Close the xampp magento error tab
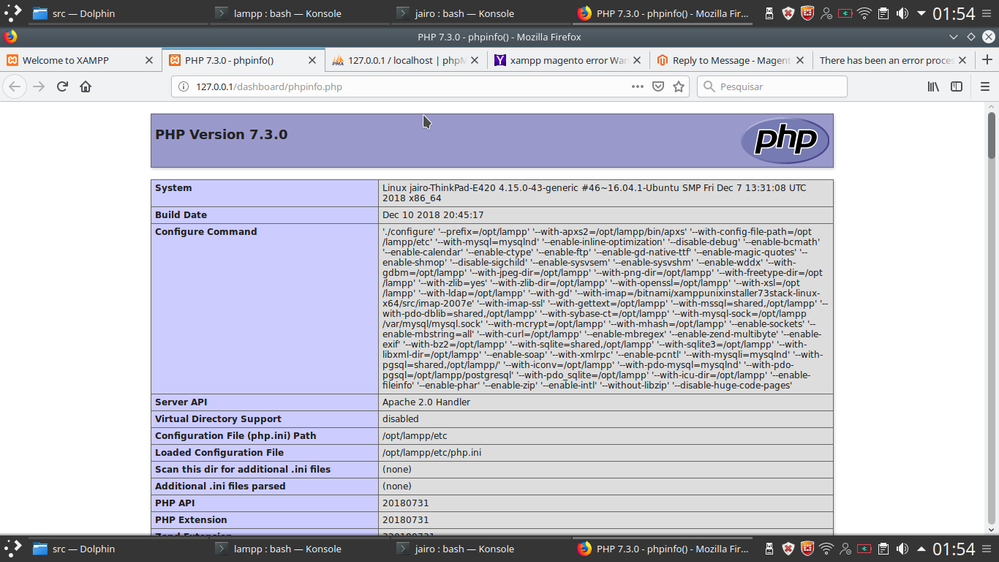This screenshot has height=562, width=999. point(636,60)
